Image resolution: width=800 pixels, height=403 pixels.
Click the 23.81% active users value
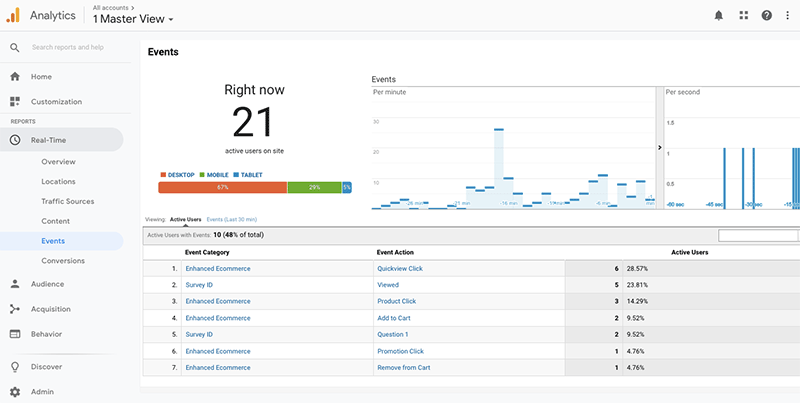pyautogui.click(x=637, y=285)
